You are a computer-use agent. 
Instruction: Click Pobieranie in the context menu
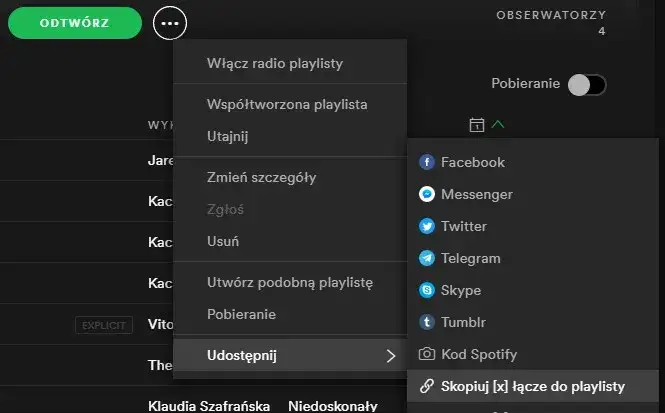[x=290, y=315]
